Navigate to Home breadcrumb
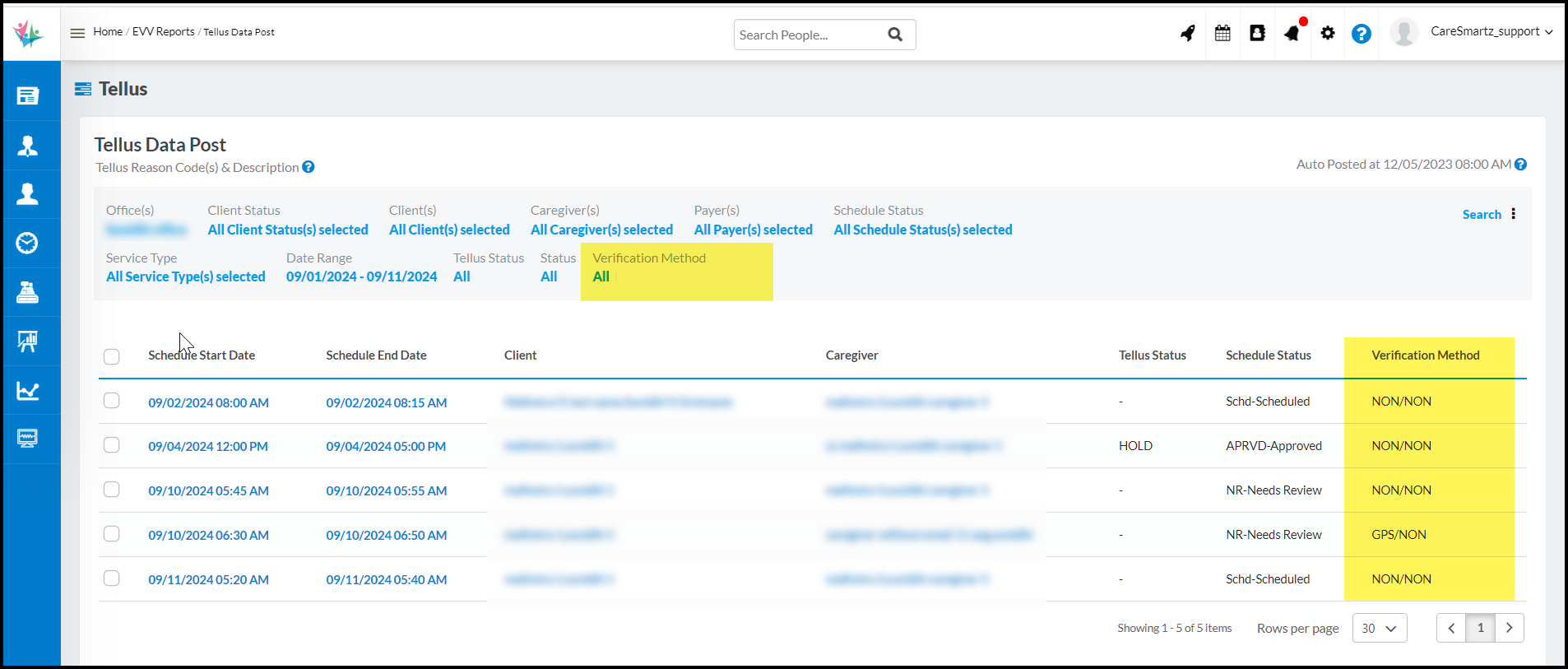This screenshot has height=669, width=1568. coord(108,32)
